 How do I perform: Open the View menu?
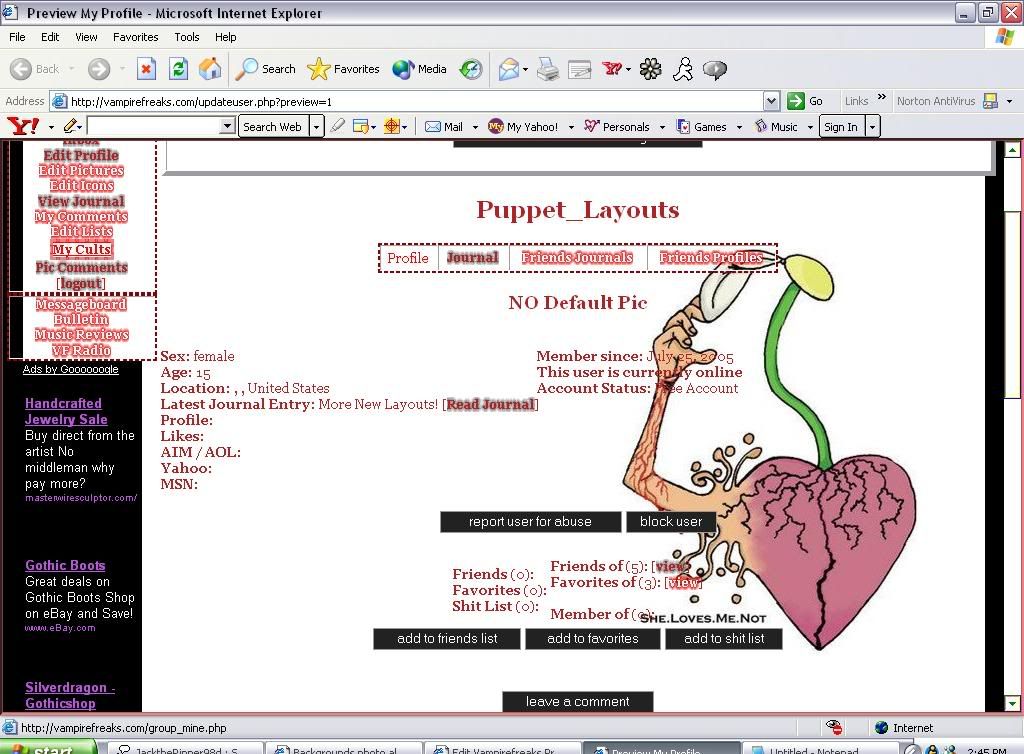(86, 37)
